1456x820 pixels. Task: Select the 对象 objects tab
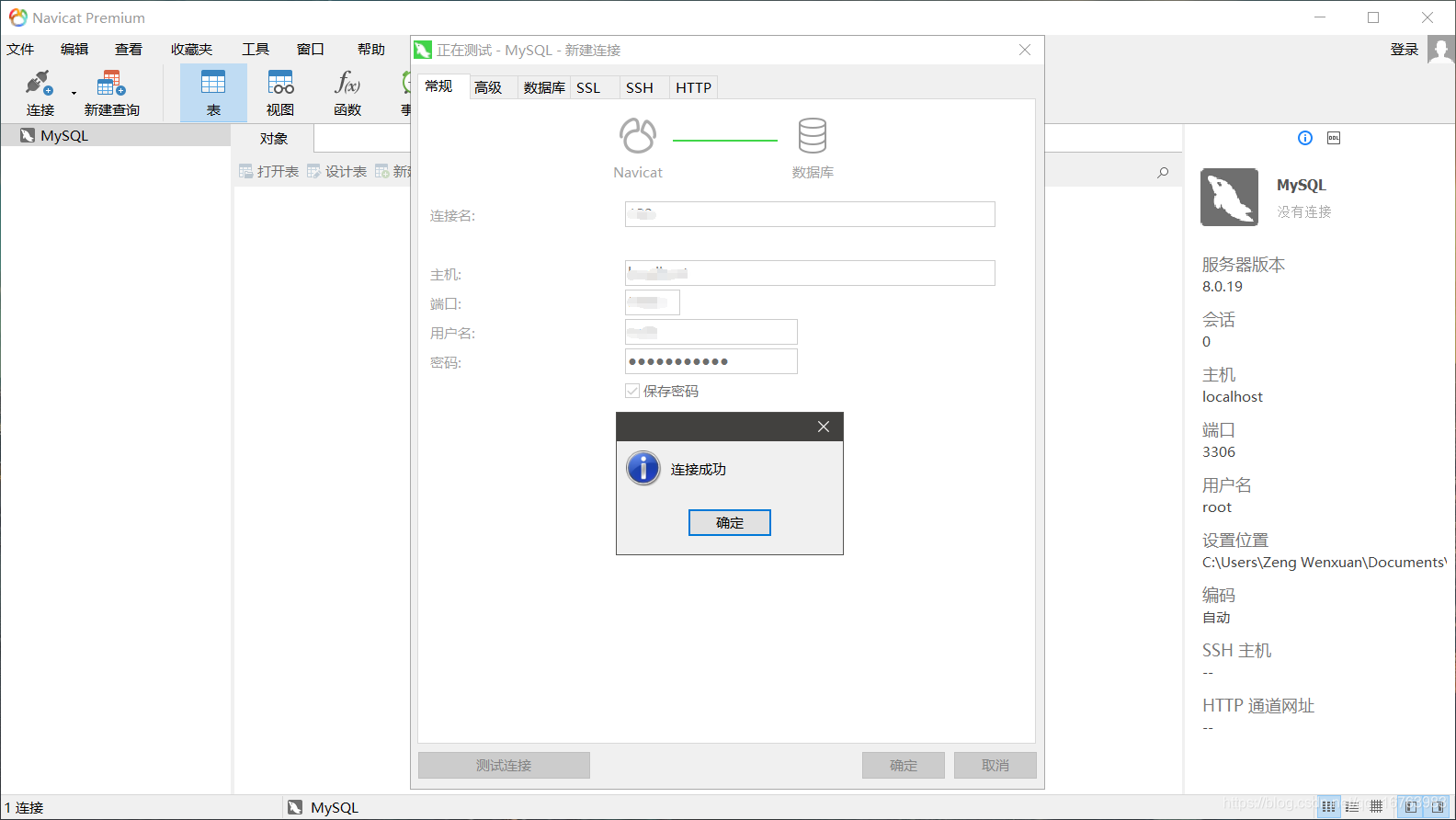(x=274, y=139)
